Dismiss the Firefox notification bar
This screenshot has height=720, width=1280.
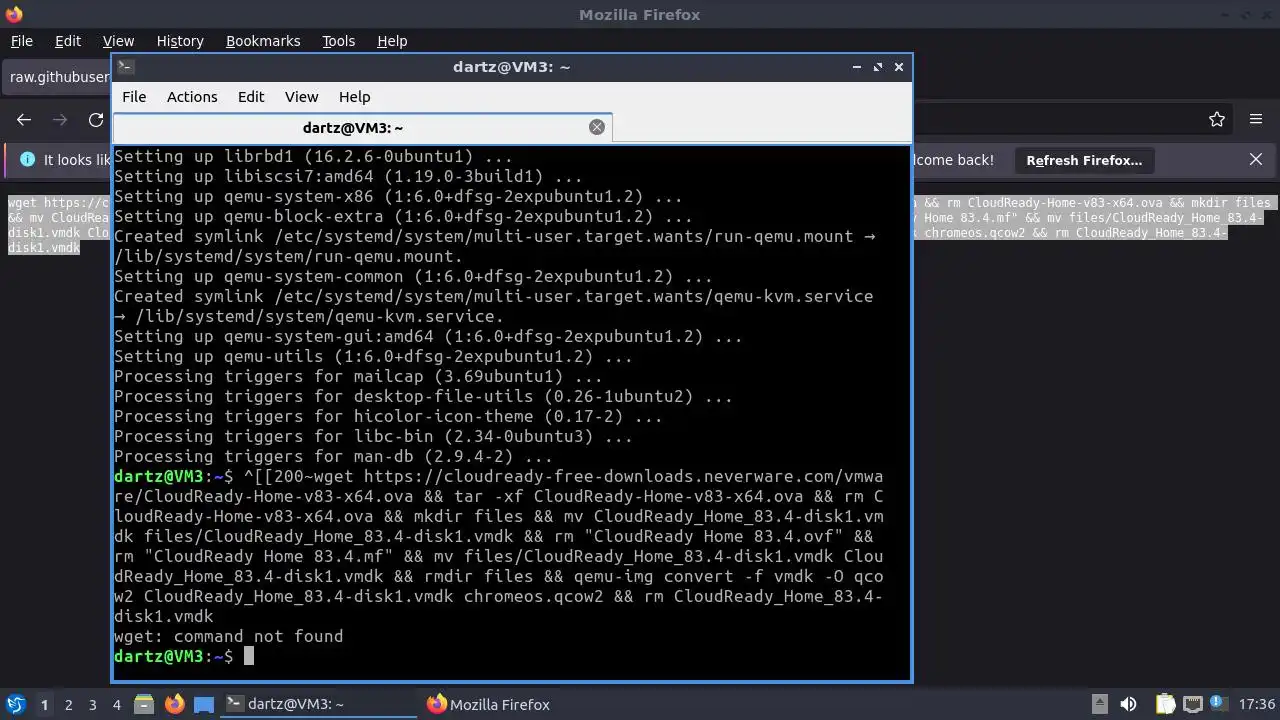pos(1256,160)
